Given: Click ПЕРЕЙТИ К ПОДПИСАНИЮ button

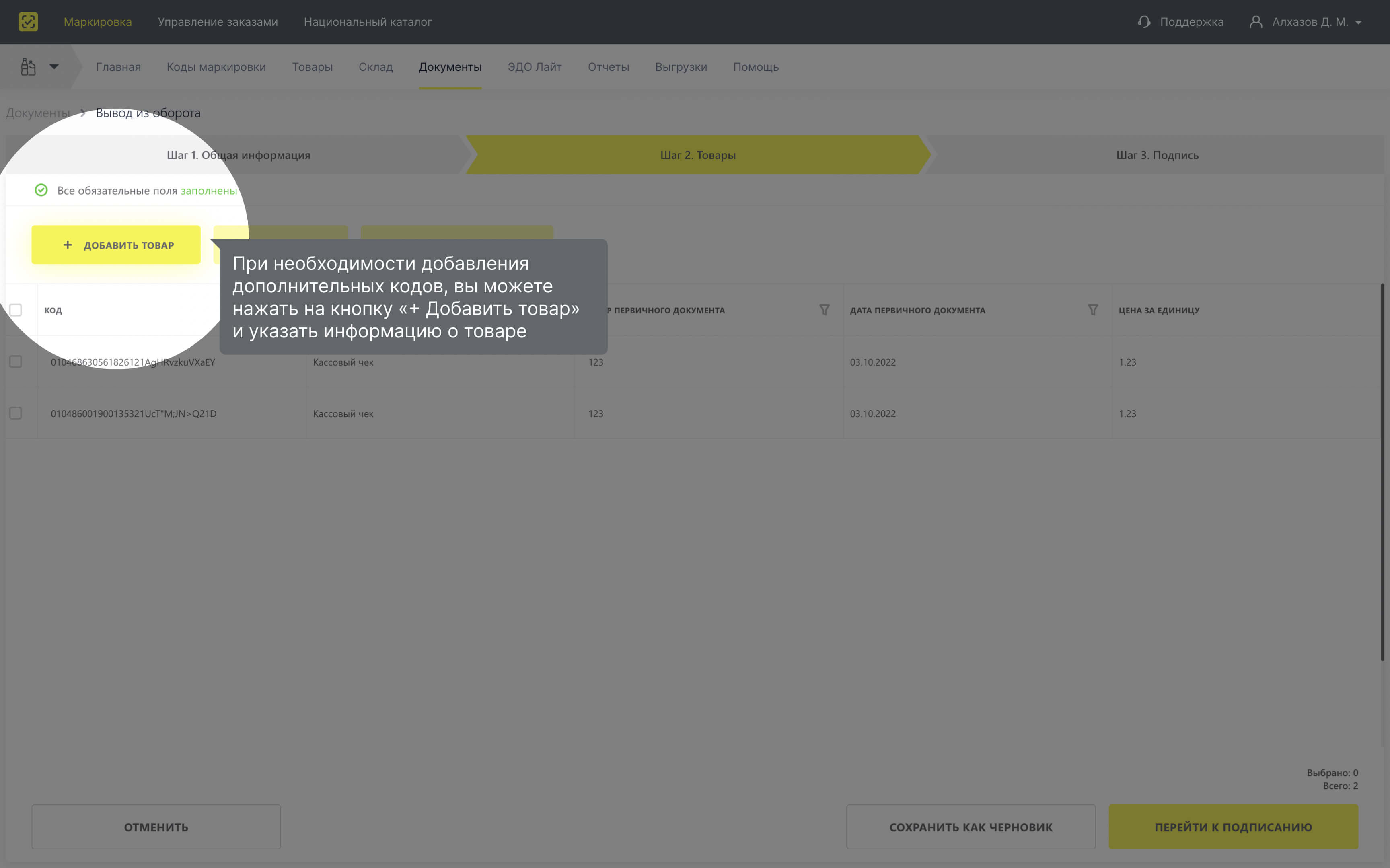Looking at the screenshot, I should [x=1233, y=827].
